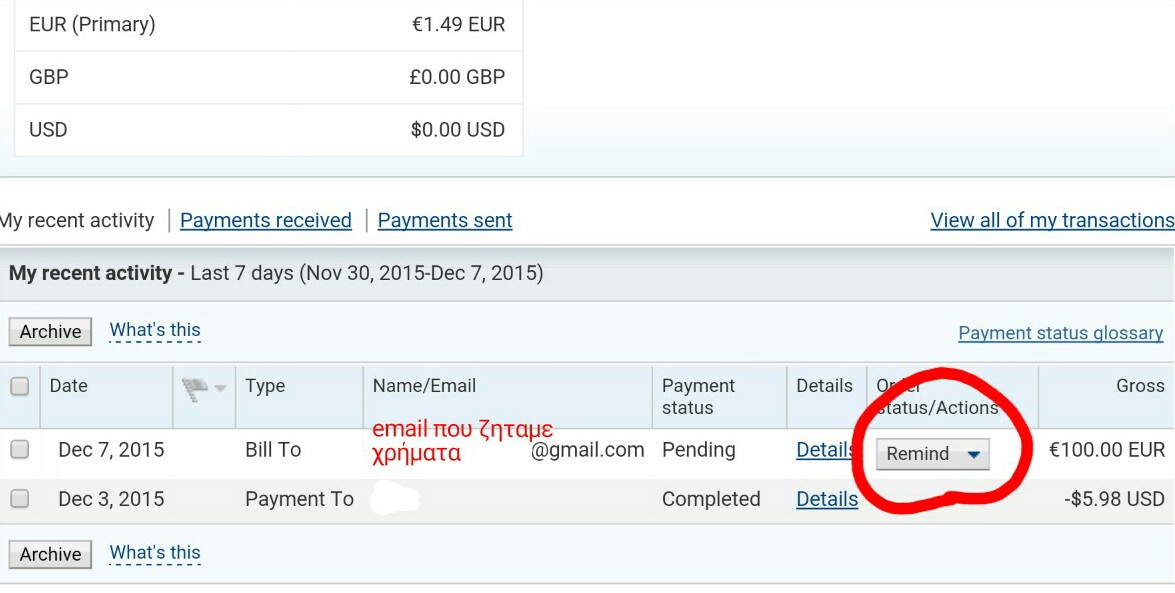Click the bottom Archive button

pyautogui.click(x=50, y=554)
